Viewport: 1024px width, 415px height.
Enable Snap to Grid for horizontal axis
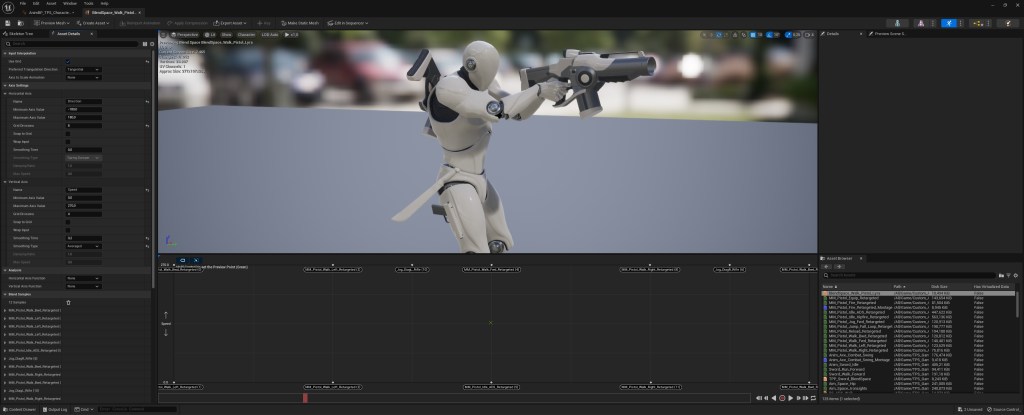click(68, 133)
